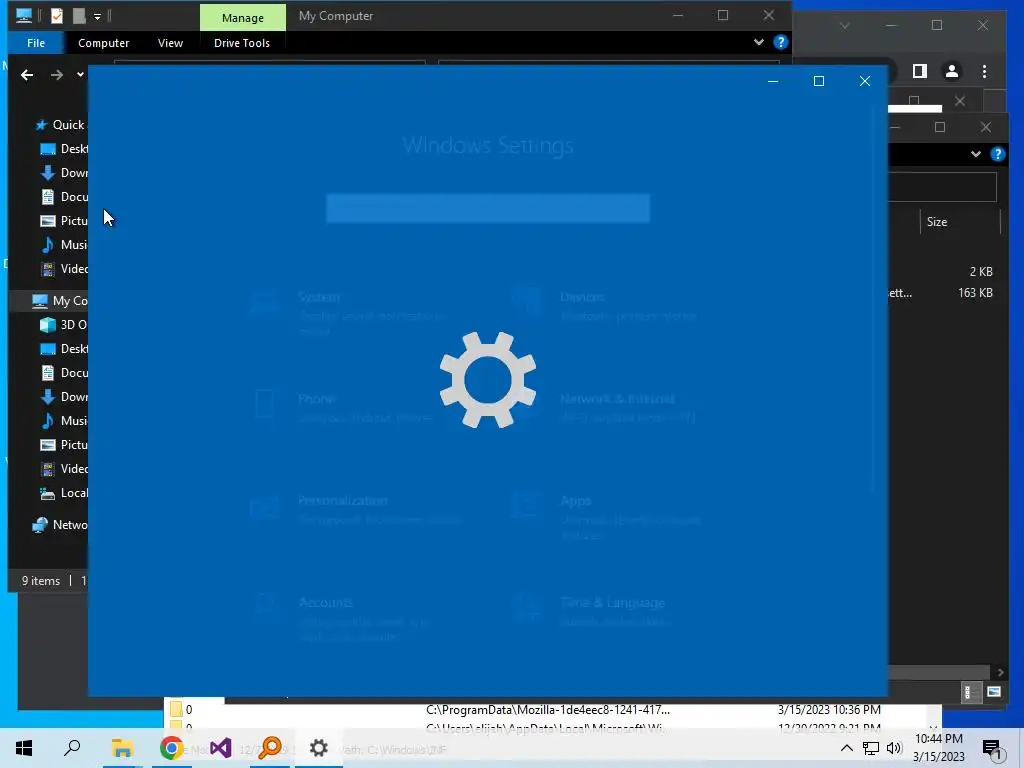1024x768 pixels.
Task: Open Chrome side panel icon
Action: 920,71
